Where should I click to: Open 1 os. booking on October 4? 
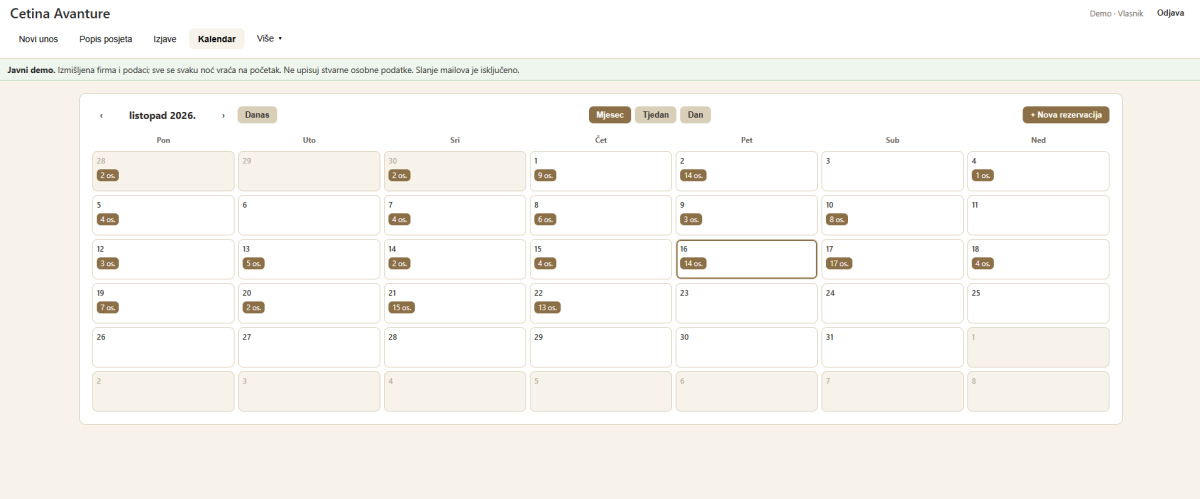click(x=983, y=175)
